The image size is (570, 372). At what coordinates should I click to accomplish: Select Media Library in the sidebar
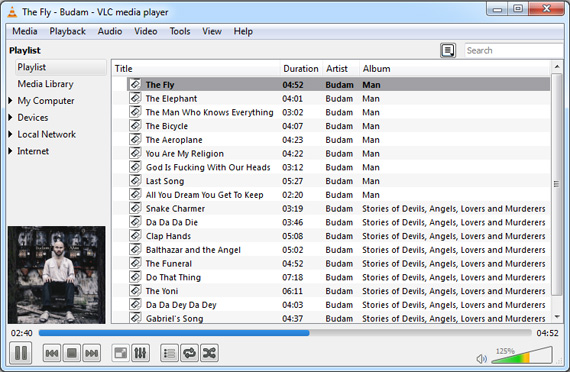click(x=45, y=84)
